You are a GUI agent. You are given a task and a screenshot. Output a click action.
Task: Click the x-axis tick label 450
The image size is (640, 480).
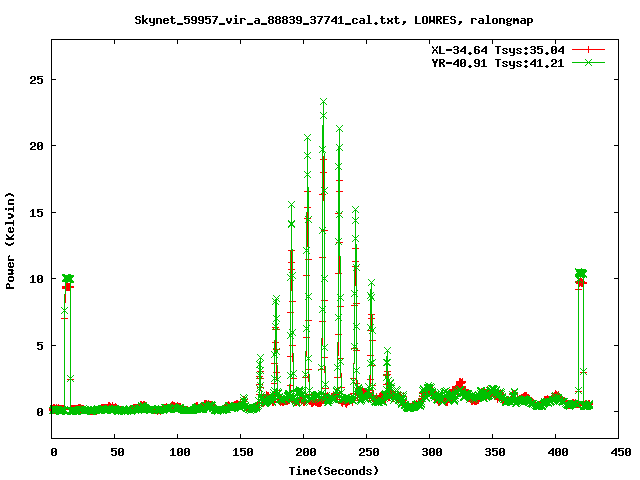(x=621, y=452)
